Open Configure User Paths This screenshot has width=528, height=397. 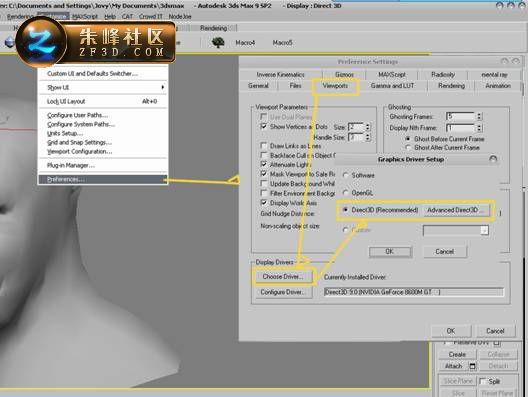(x=103, y=115)
